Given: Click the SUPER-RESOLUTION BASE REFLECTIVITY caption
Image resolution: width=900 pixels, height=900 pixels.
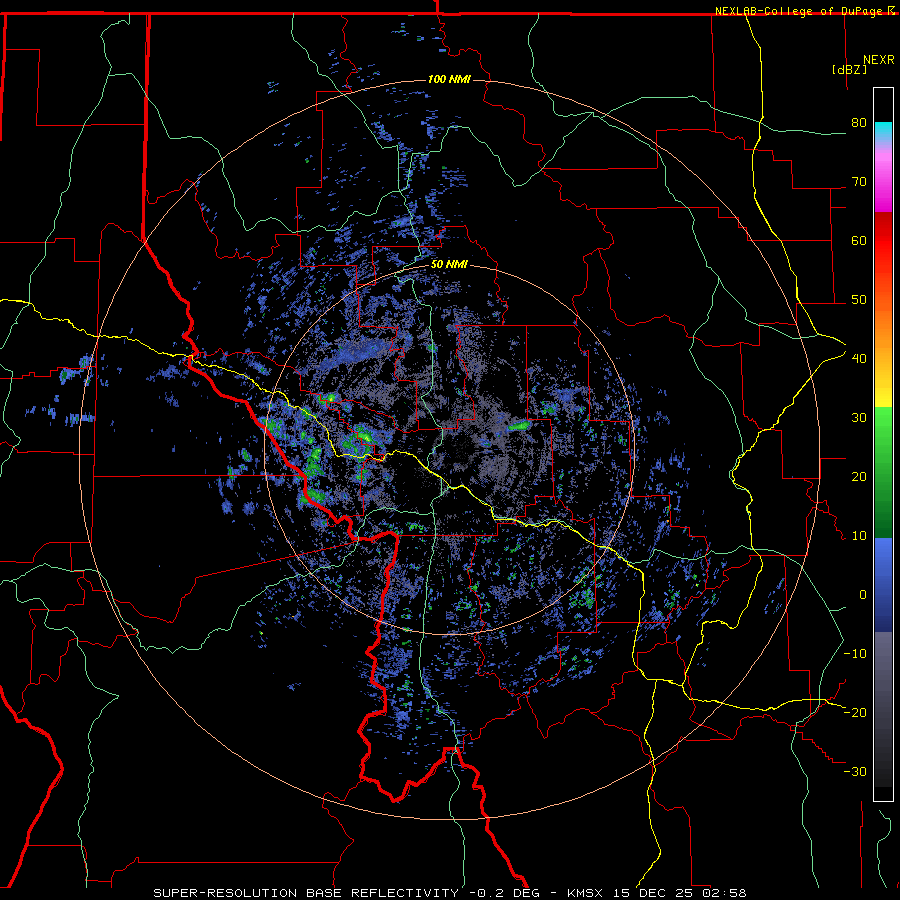Looking at the screenshot, I should tap(306, 893).
